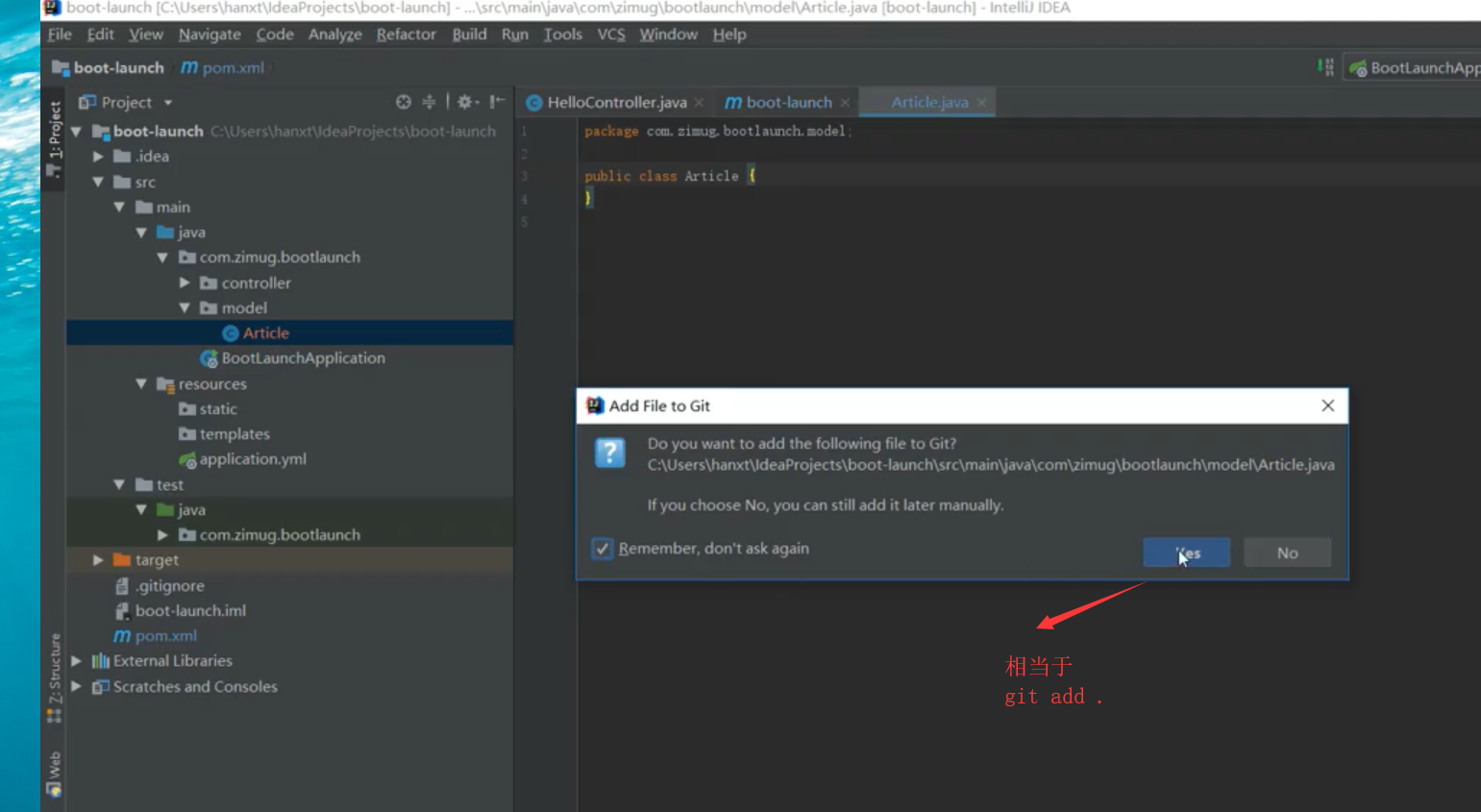Click No in Add File to Git dialog

coord(1287,553)
